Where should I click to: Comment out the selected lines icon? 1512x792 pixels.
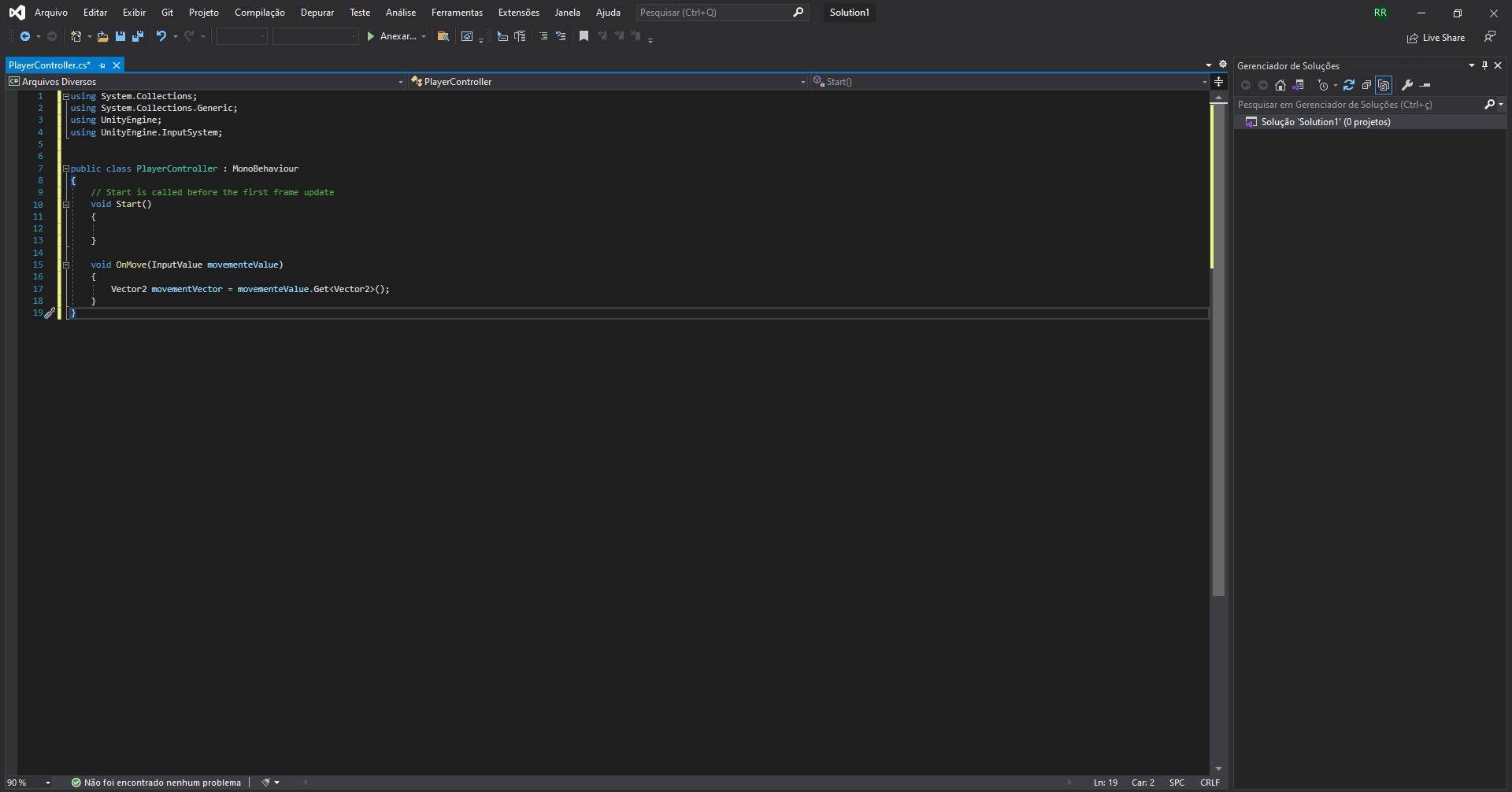[543, 36]
